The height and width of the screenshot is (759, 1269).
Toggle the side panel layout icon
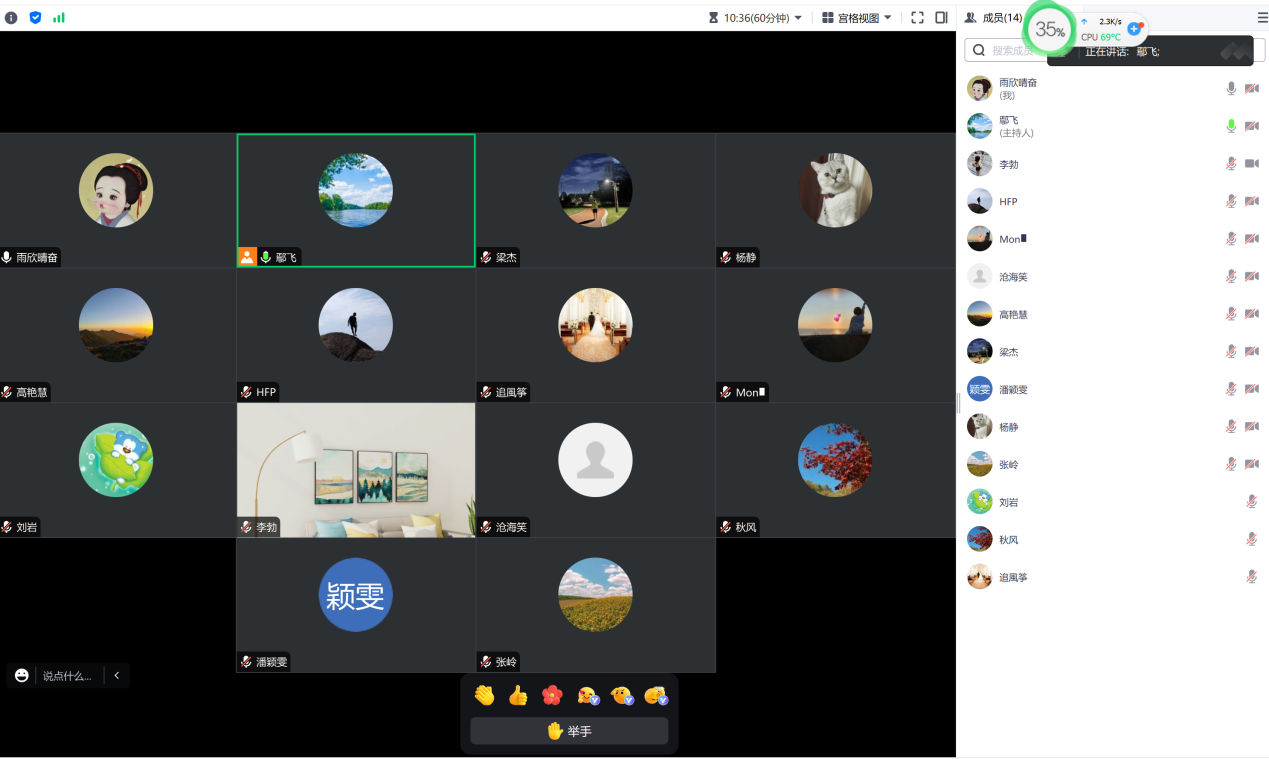(x=941, y=17)
